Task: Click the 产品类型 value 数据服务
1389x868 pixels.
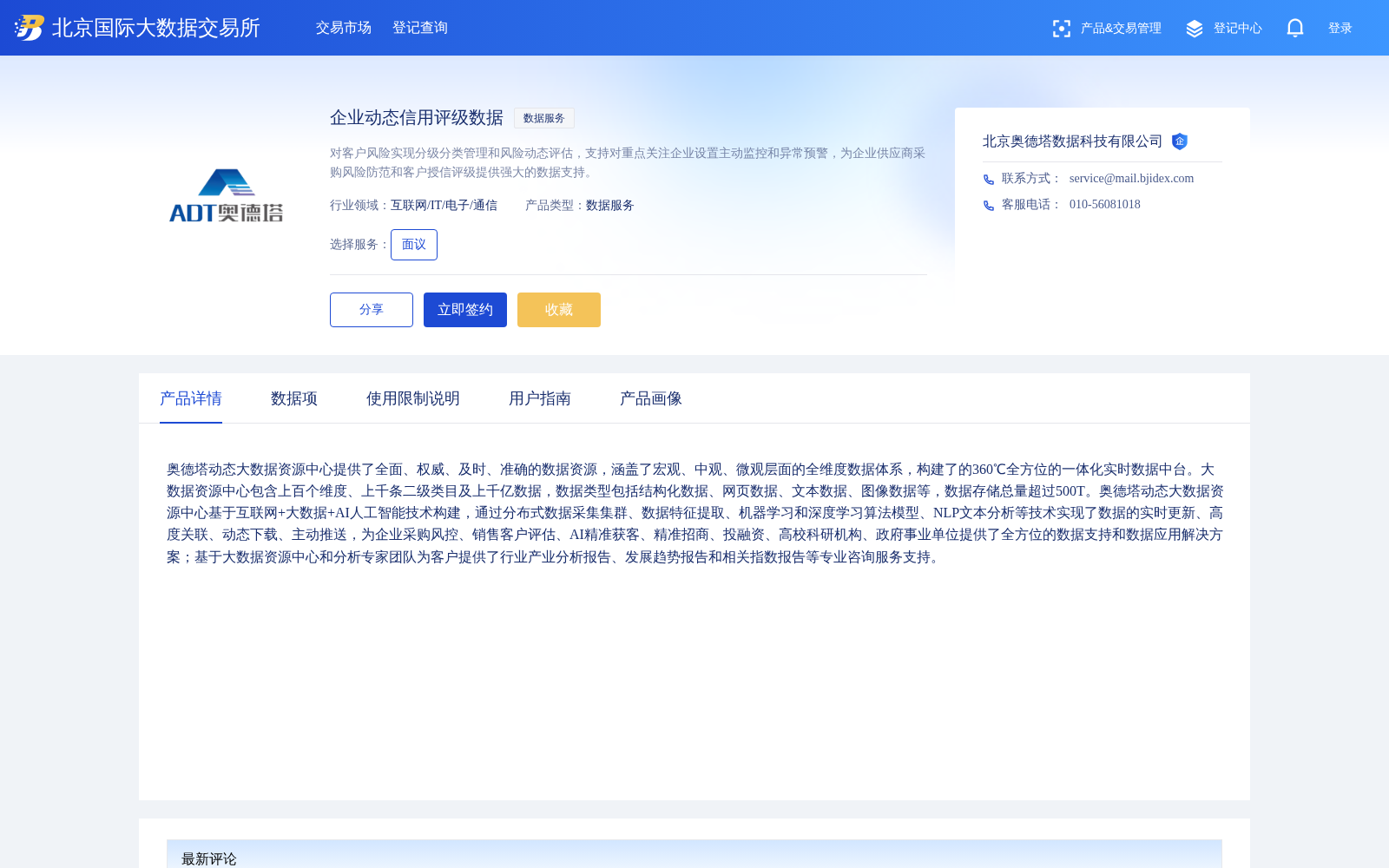Action: (610, 206)
